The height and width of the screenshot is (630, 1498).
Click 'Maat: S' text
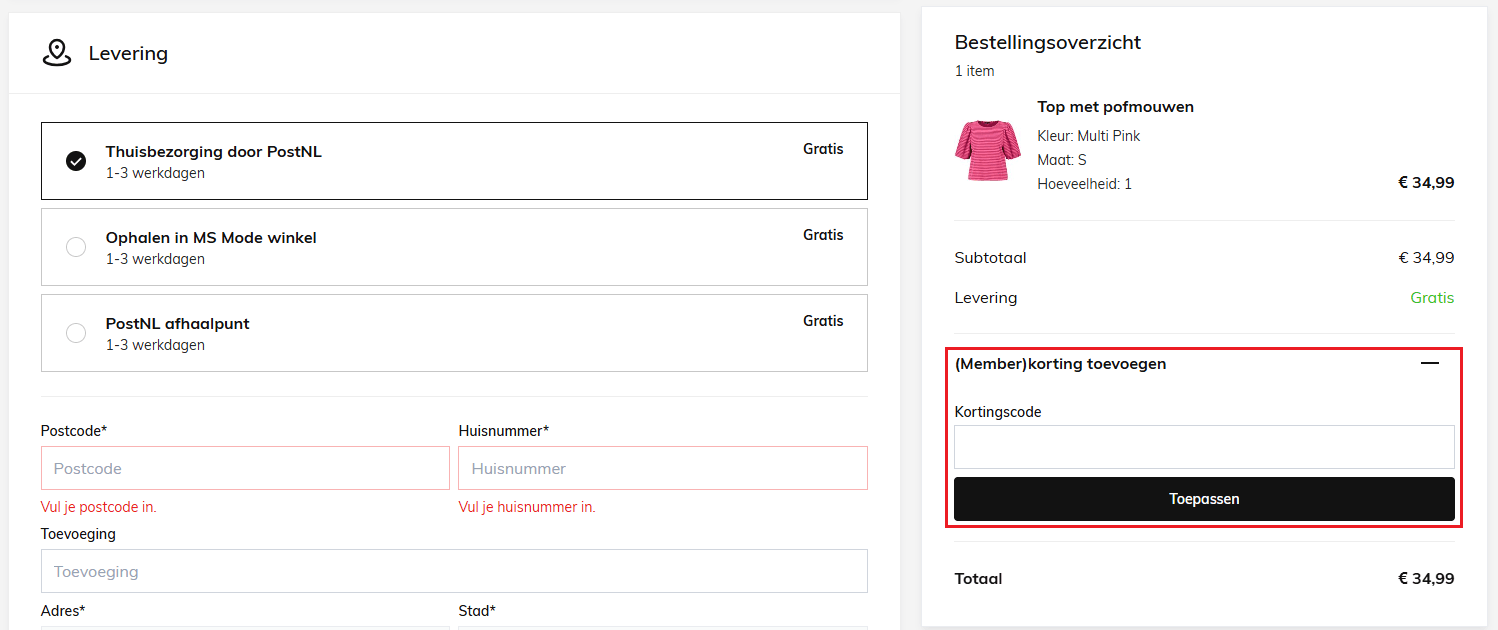pyautogui.click(x=1062, y=160)
